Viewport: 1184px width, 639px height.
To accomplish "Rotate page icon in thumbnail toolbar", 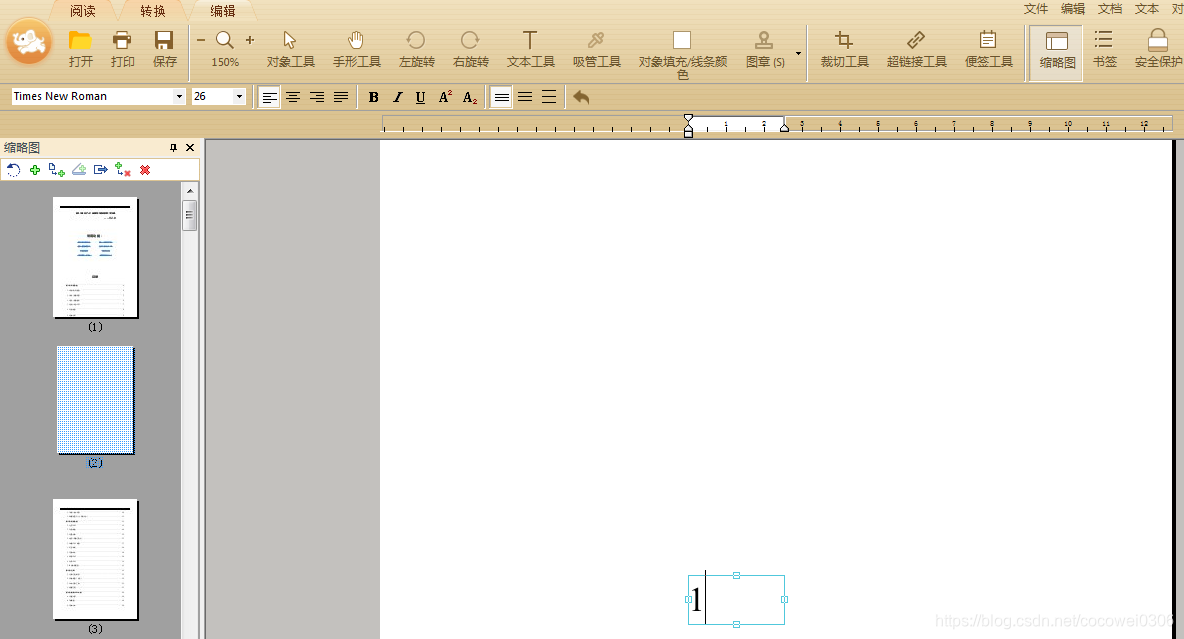I will (x=13, y=170).
